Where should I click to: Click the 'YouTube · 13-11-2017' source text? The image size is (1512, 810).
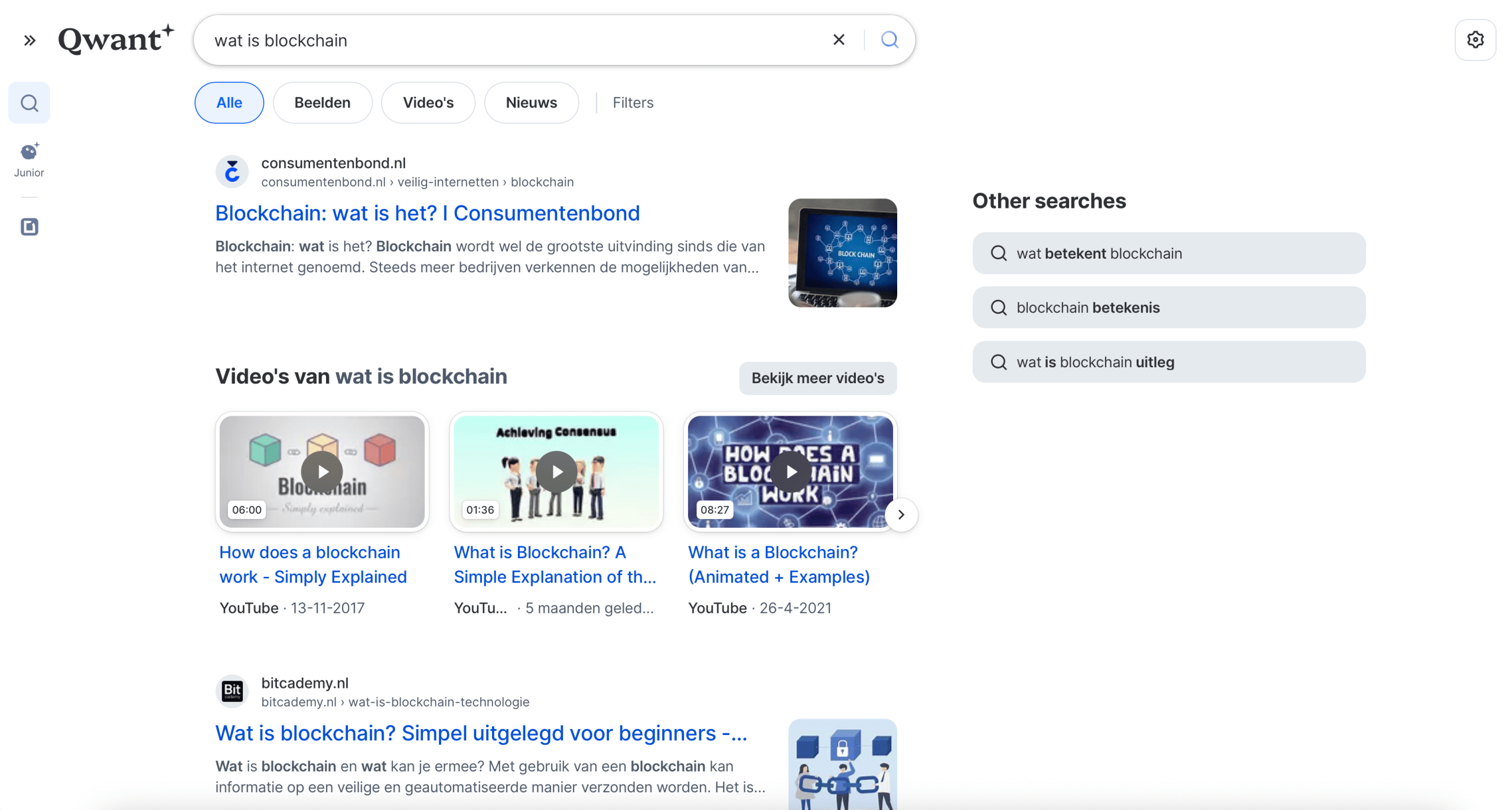pos(292,608)
